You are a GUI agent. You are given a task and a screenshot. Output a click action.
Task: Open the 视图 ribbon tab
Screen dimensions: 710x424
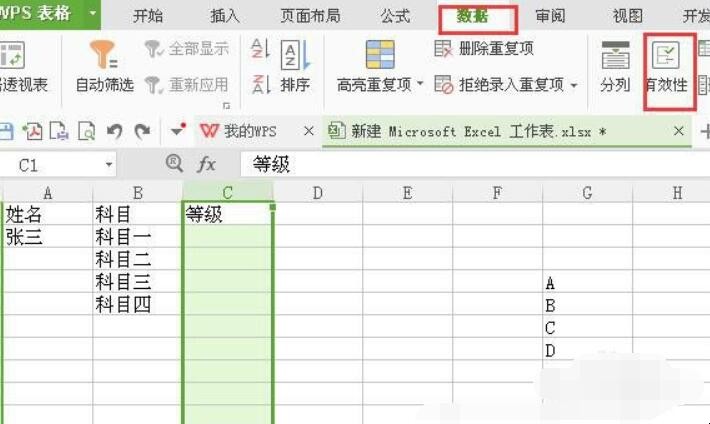coord(628,16)
